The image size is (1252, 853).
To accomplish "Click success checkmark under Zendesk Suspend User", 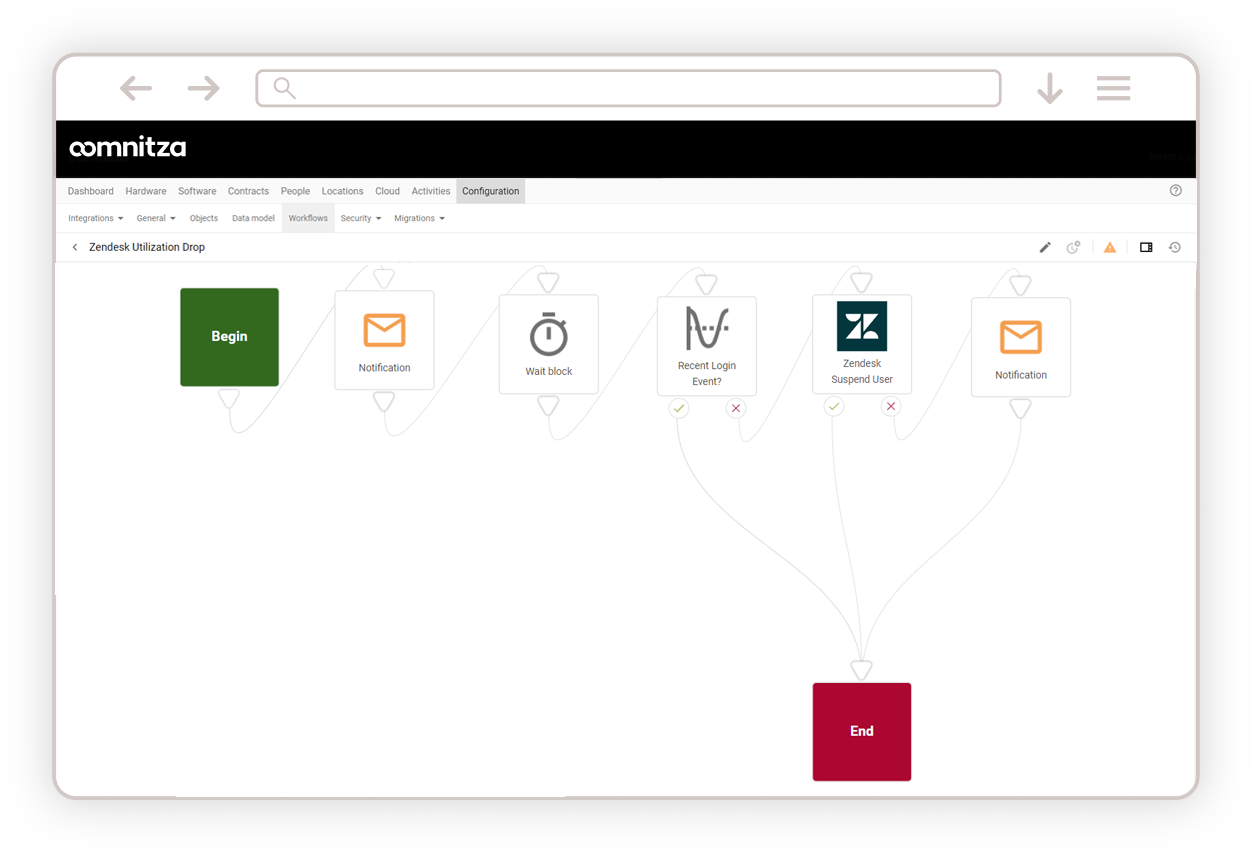I will [834, 406].
